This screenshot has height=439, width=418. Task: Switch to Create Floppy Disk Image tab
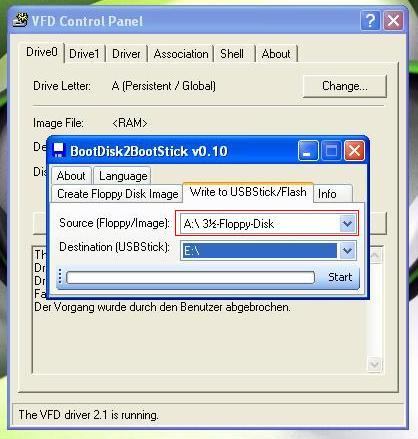pos(118,194)
